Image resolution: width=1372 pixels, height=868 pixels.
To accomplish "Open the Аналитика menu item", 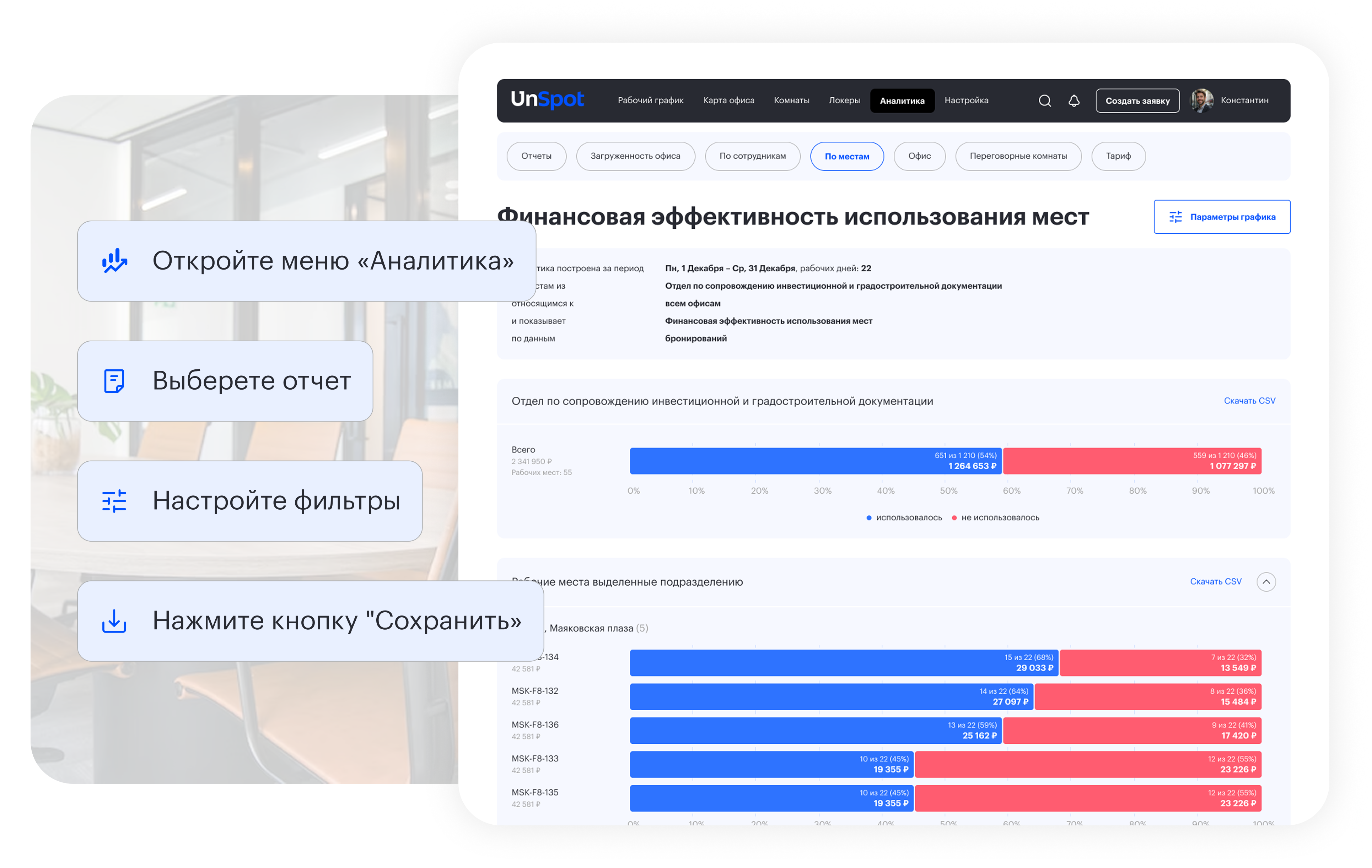I will [x=902, y=101].
